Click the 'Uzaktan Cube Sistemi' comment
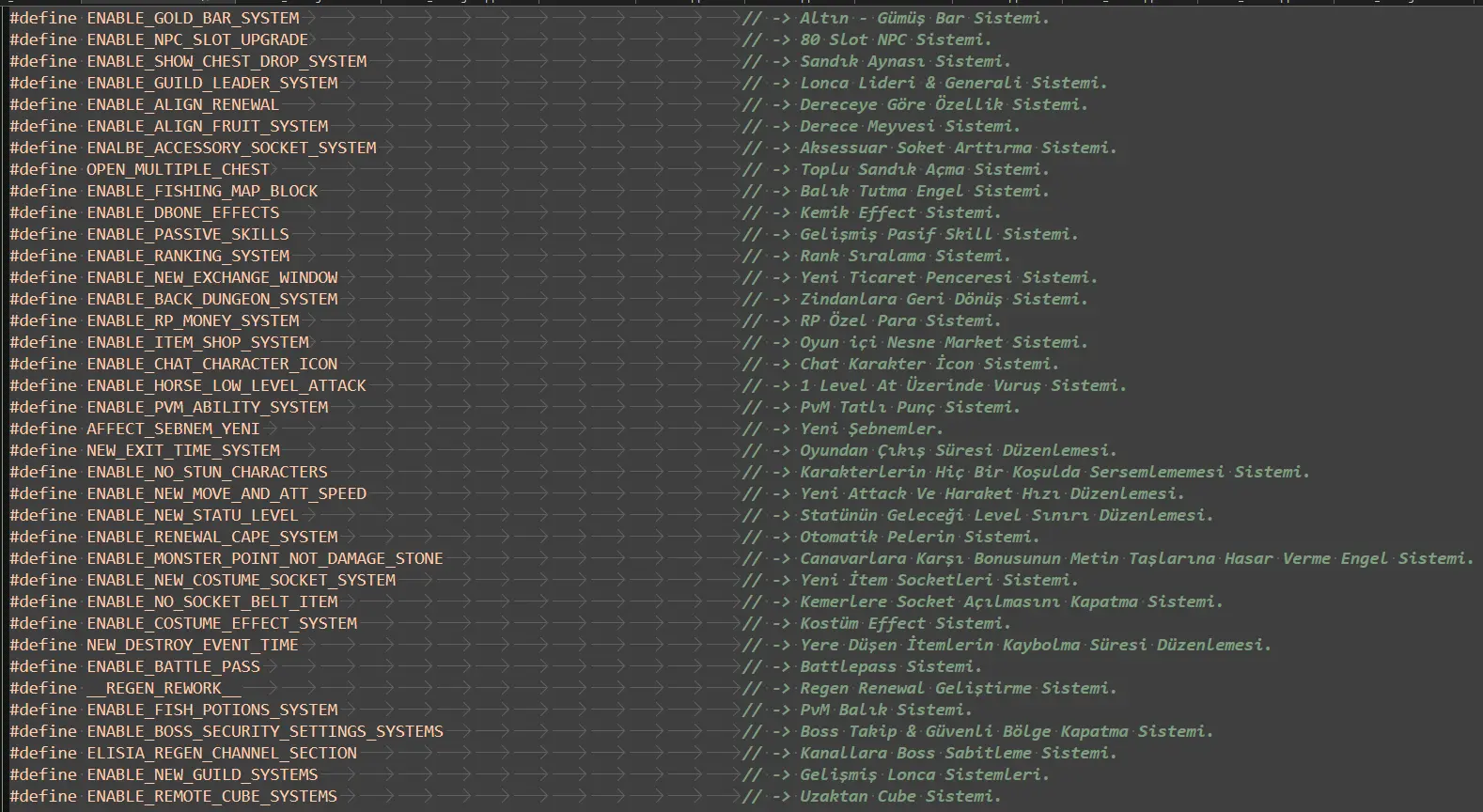Screen dimensions: 1483x812 [899, 796]
